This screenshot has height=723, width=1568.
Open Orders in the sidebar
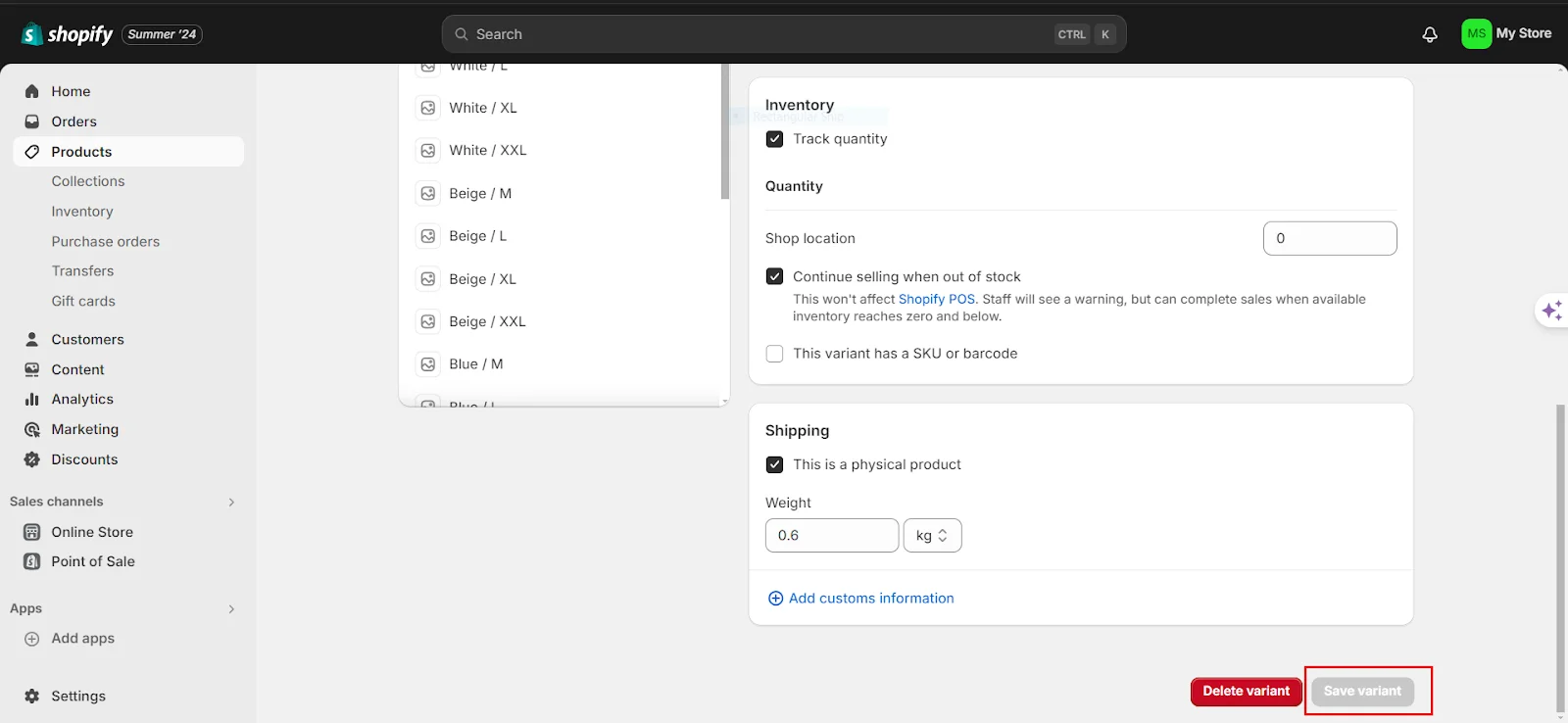[74, 121]
